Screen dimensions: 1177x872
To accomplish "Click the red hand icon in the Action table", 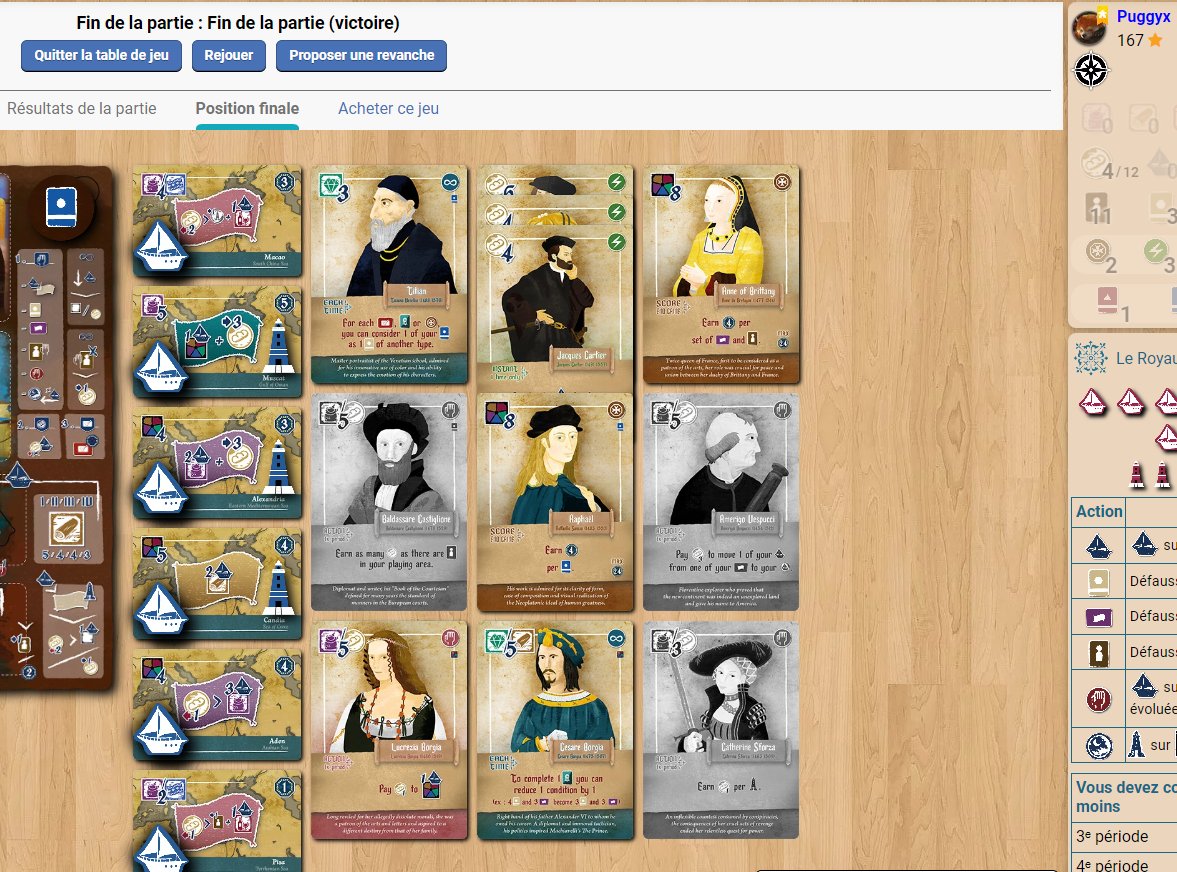I will (1100, 698).
